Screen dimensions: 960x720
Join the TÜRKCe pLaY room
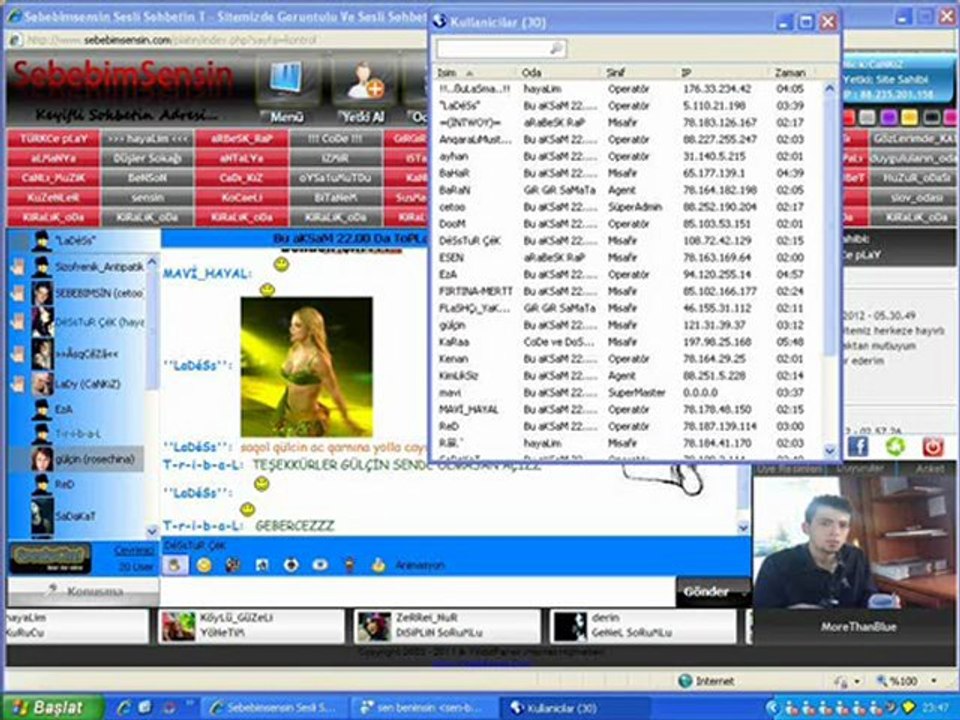click(x=53, y=138)
